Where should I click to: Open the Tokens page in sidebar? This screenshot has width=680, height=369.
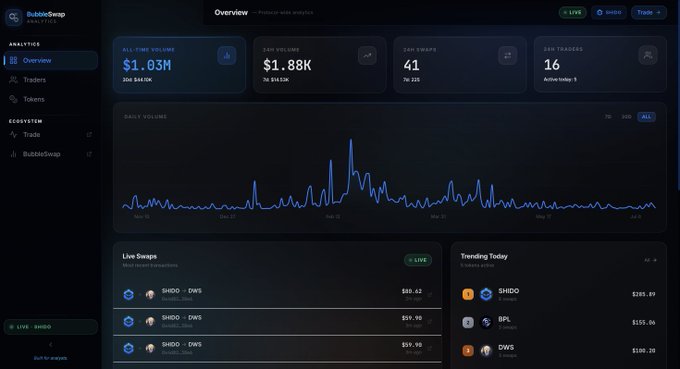(51, 99)
